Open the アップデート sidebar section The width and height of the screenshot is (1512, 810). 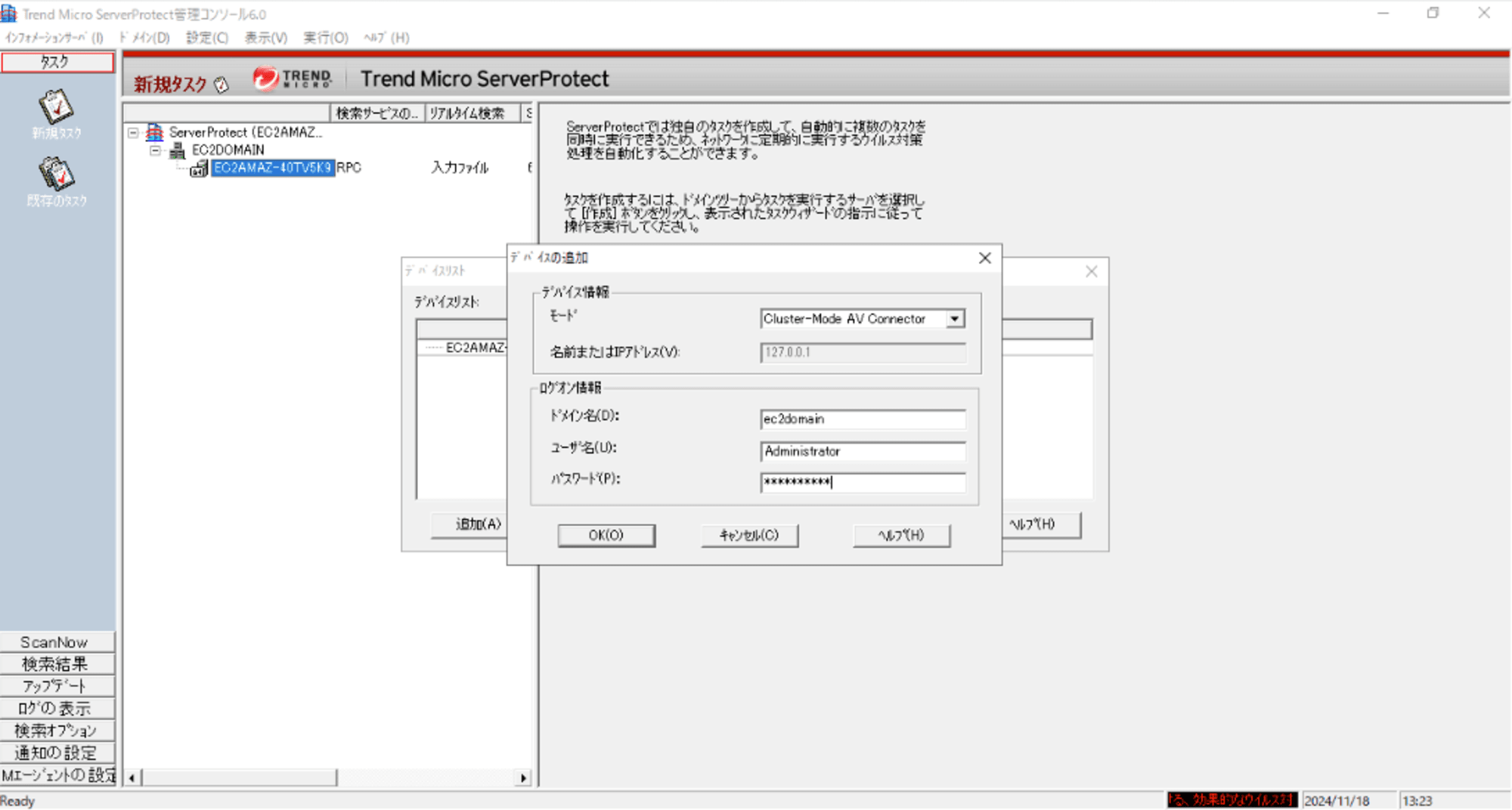click(x=57, y=686)
